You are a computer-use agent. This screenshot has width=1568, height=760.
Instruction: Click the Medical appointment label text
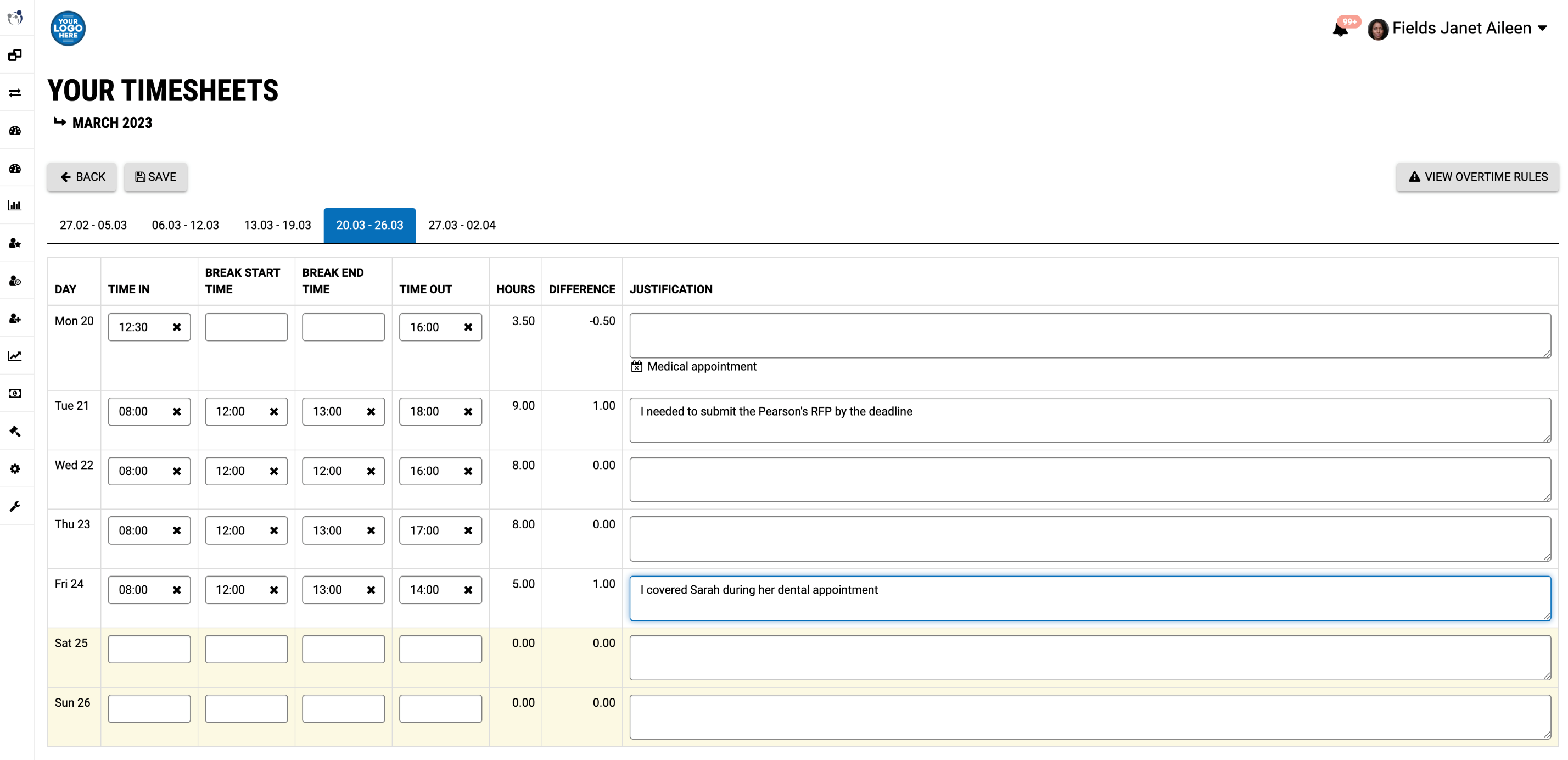tap(702, 367)
